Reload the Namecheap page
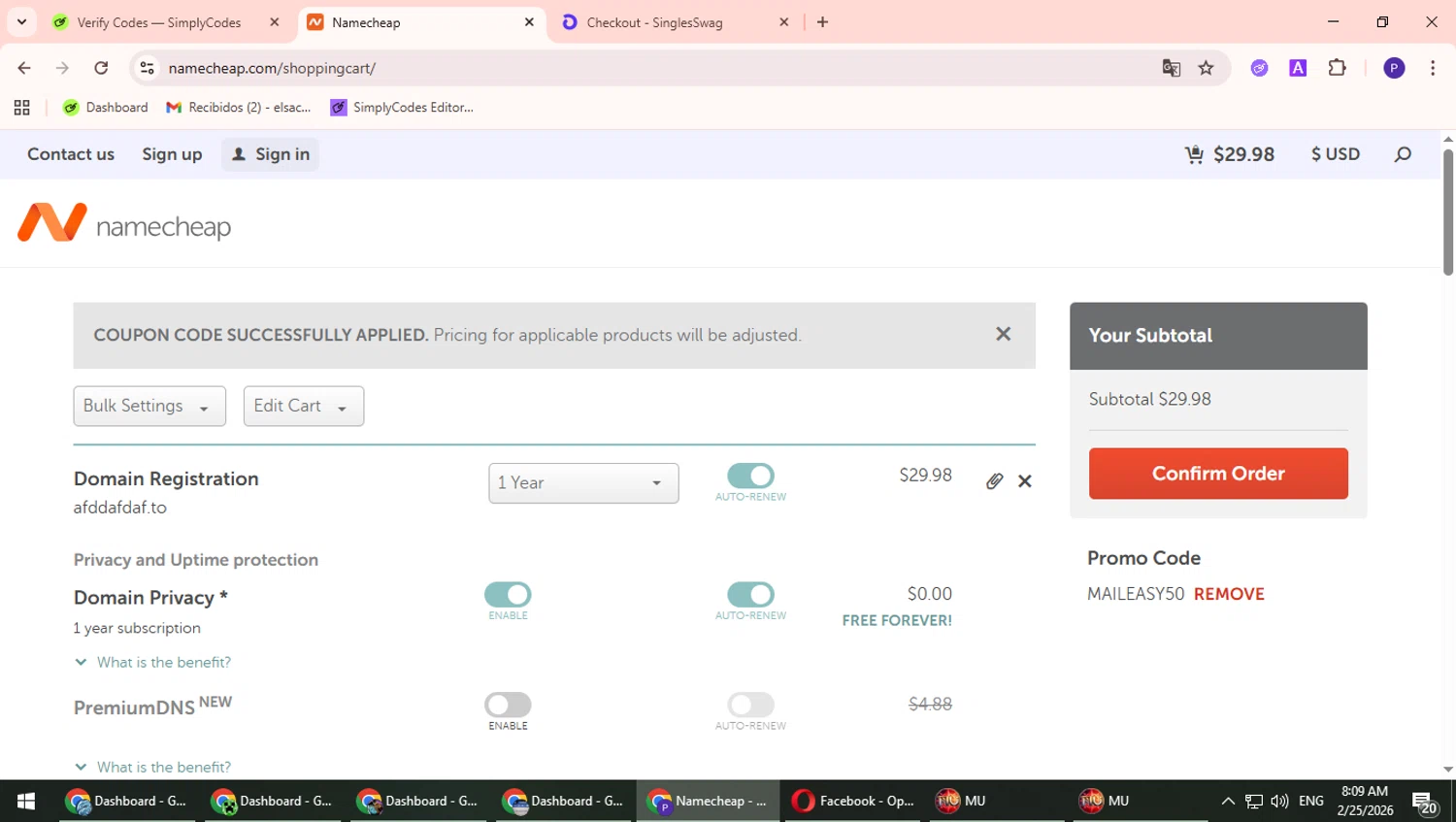This screenshot has height=822, width=1456. point(101,68)
